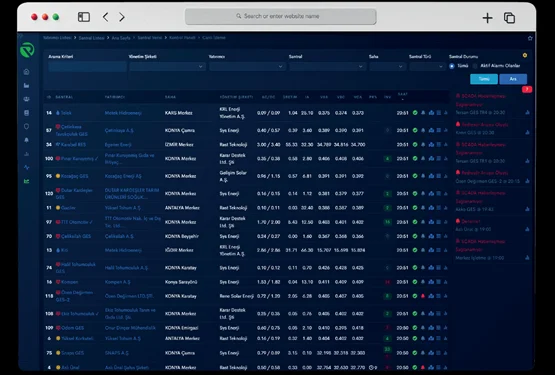This screenshot has height=375, width=555.
Task: Open Kocağaç Enerji AŞ investor link
Action: (x=123, y=176)
